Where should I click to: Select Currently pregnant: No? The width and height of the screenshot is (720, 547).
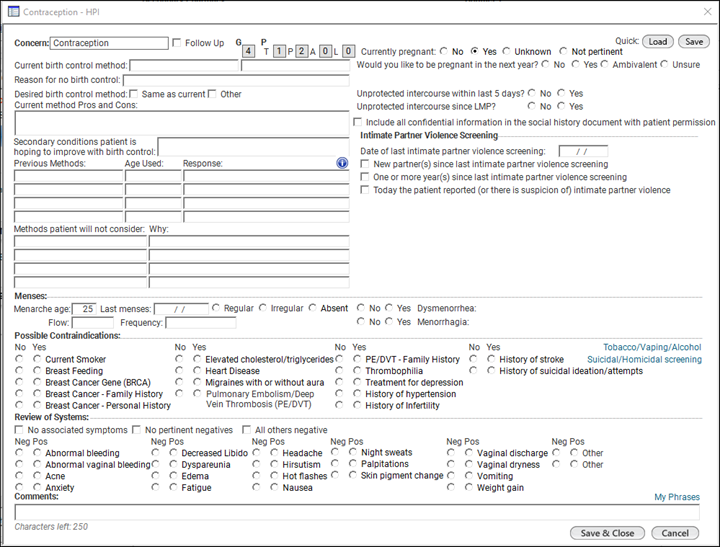click(444, 51)
